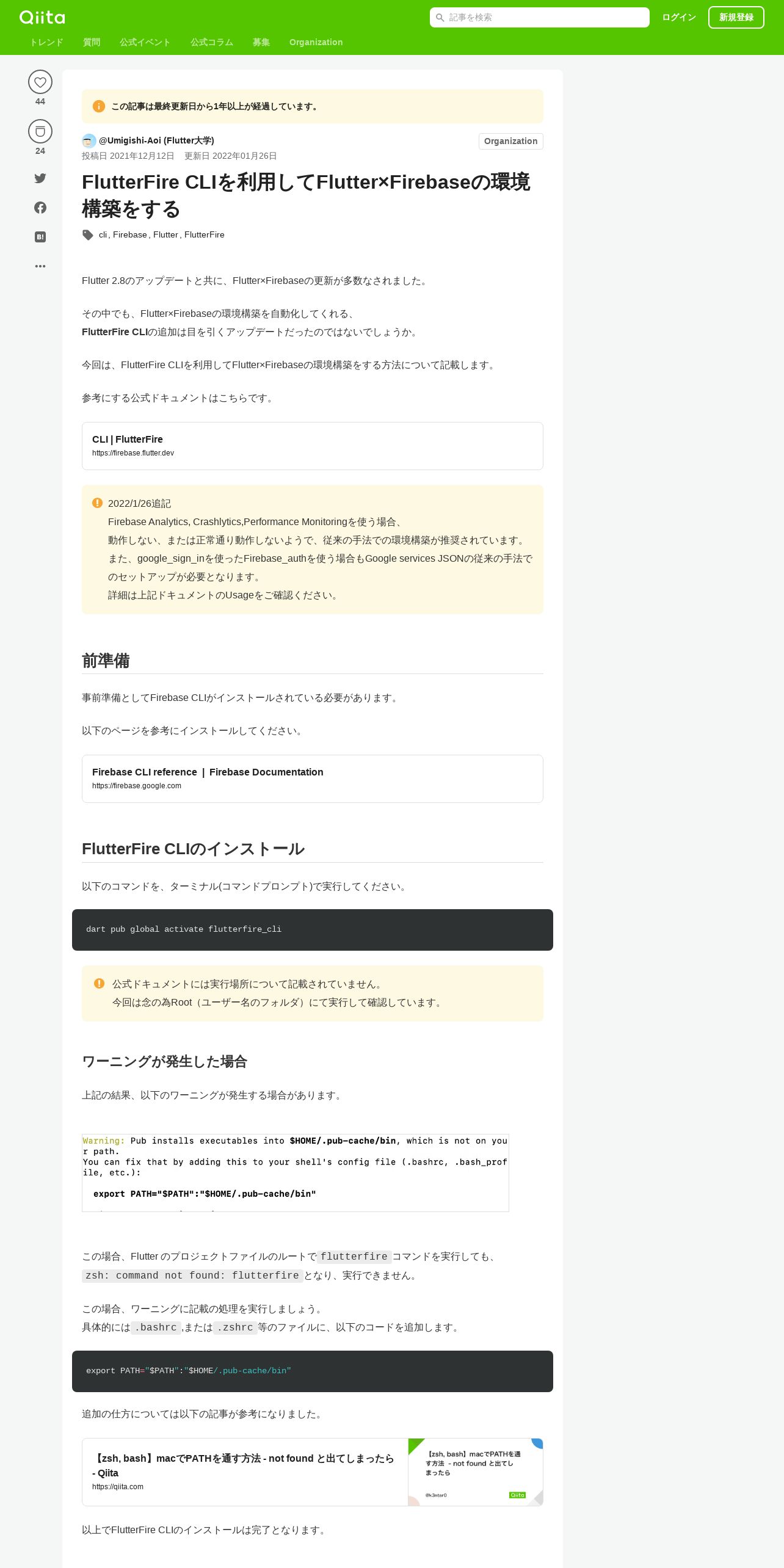
Task: Click the 更新日 2022年01月26日 text
Action: [x=231, y=156]
